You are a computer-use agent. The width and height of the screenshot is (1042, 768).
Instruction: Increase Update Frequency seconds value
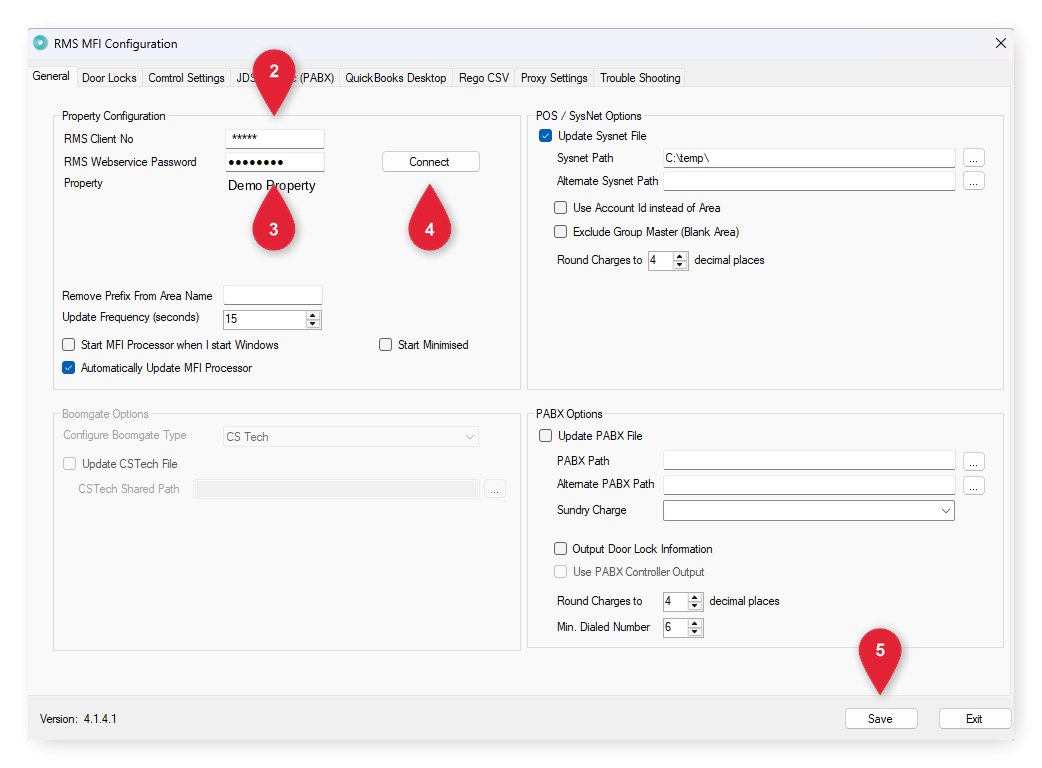[x=313, y=315]
